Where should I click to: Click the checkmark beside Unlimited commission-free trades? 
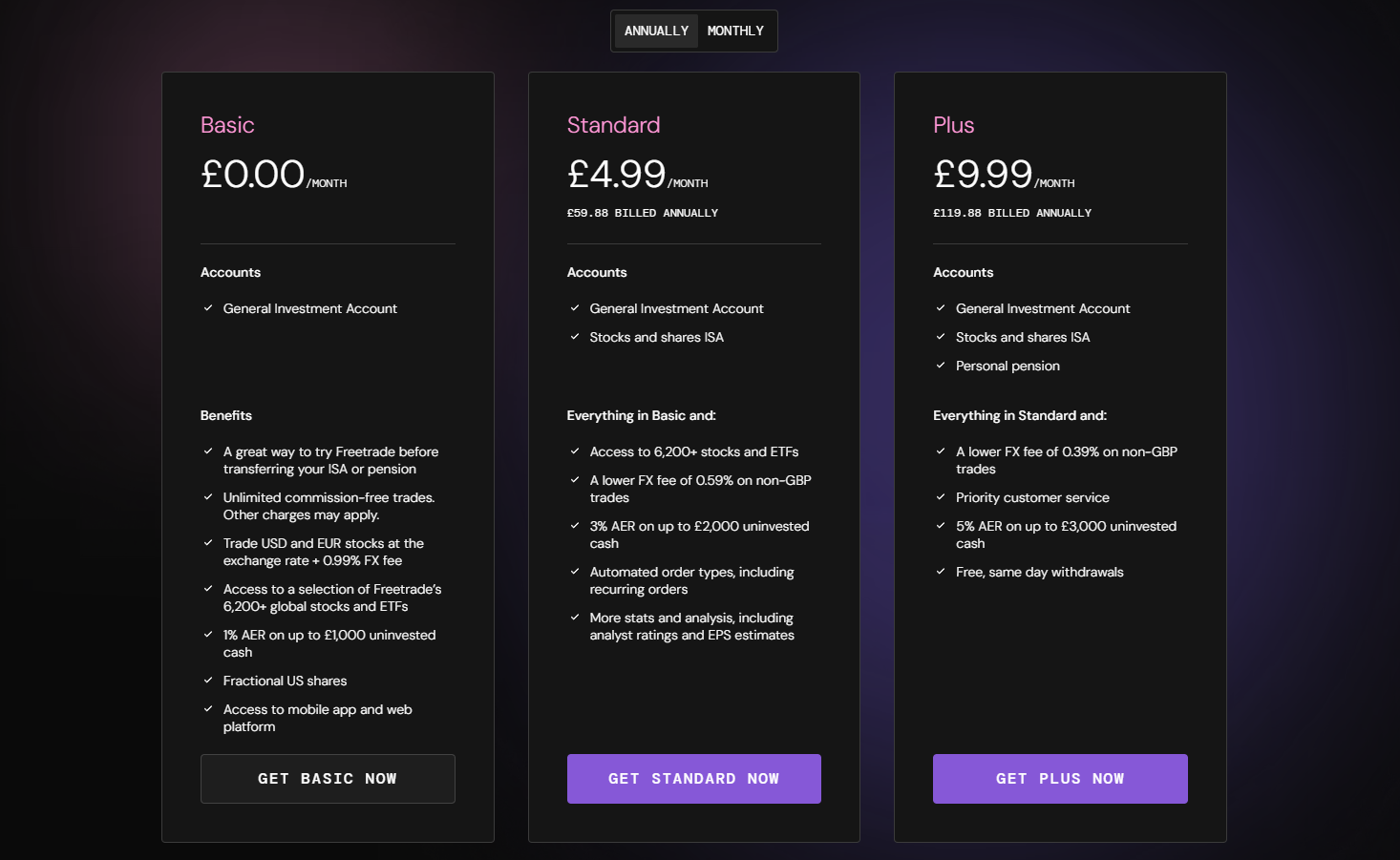[x=207, y=497]
